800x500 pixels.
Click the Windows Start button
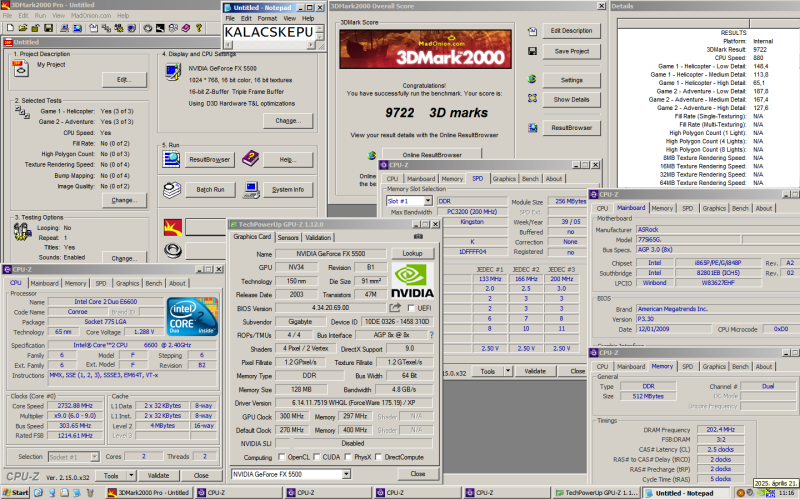[x=15, y=492]
